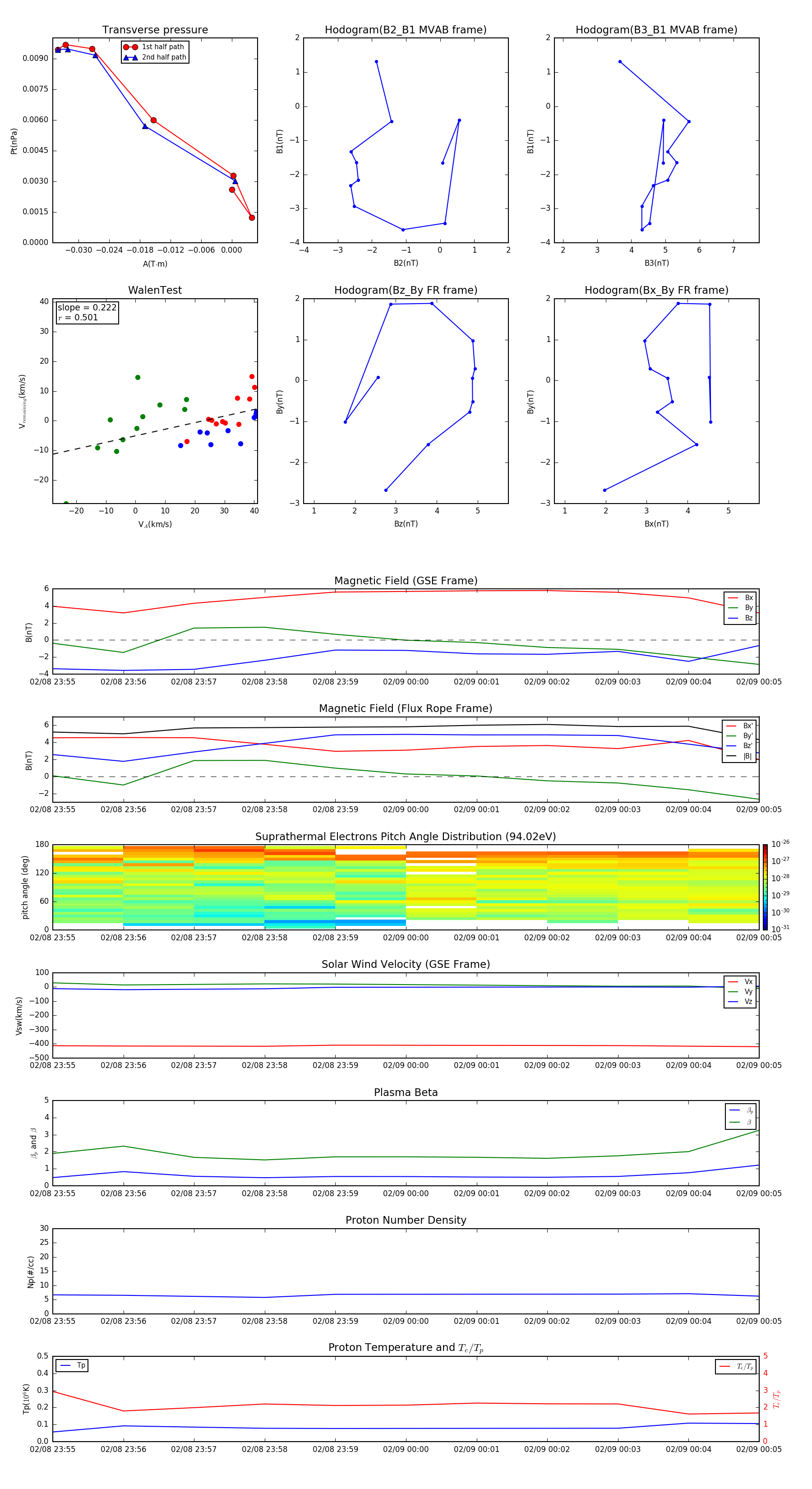The width and height of the screenshot is (812, 1489).
Task: Click the "Plasma Beta" plot title
Action: (x=406, y=1092)
